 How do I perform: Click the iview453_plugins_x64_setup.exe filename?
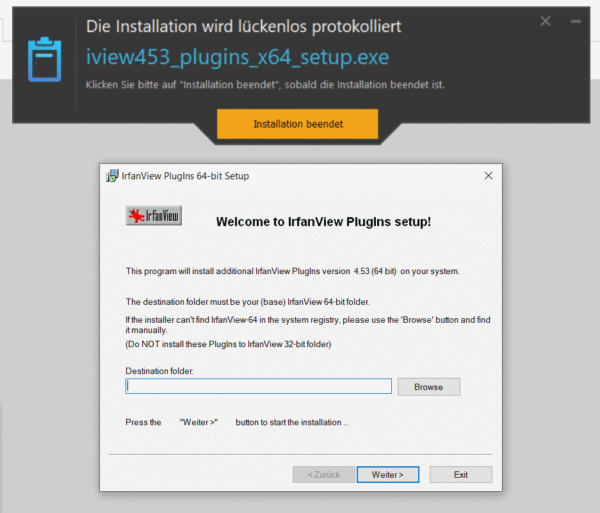237,57
